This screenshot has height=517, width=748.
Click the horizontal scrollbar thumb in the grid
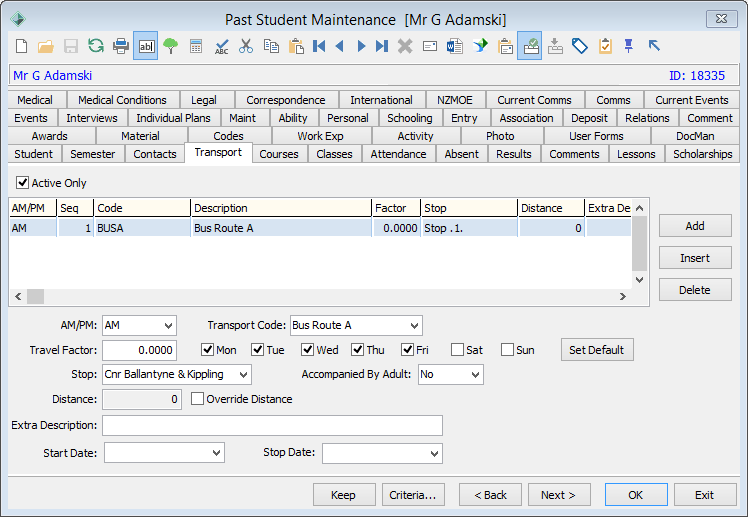35,296
